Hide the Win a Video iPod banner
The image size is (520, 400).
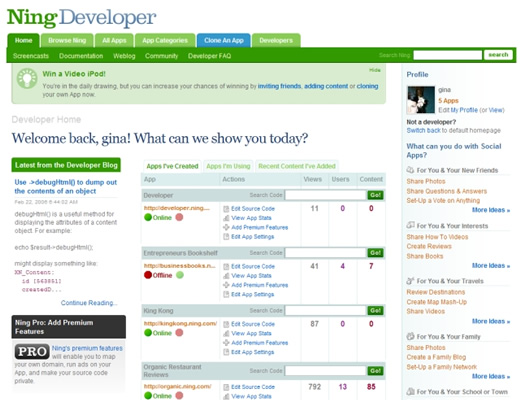click(x=375, y=70)
